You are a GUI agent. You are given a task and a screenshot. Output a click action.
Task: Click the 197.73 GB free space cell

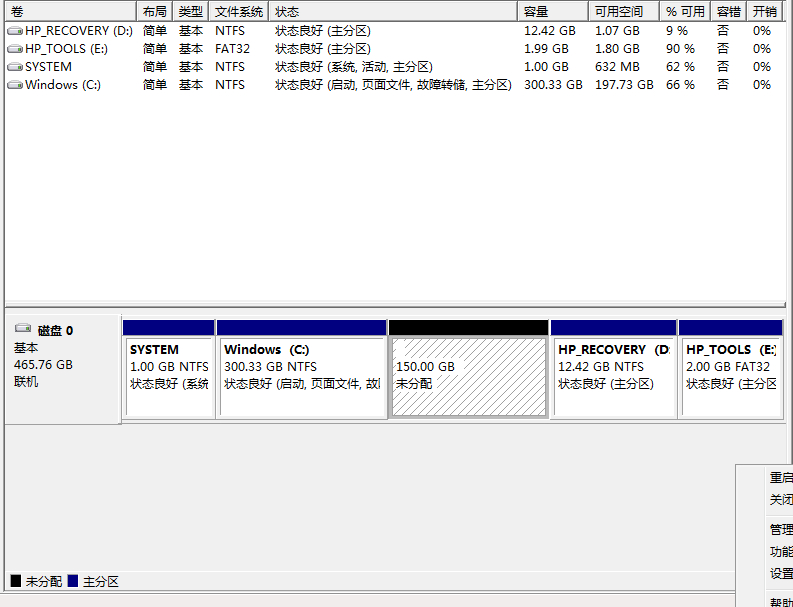click(624, 85)
